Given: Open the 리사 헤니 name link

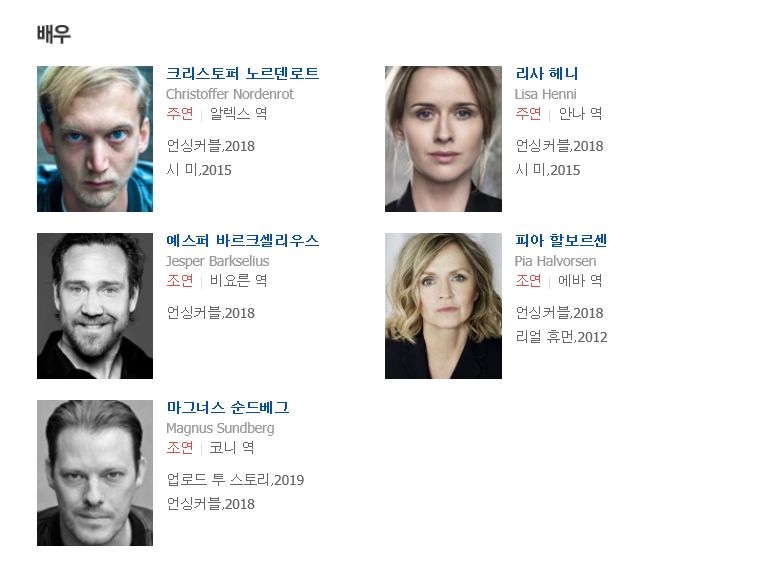Looking at the screenshot, I should coord(546,74).
